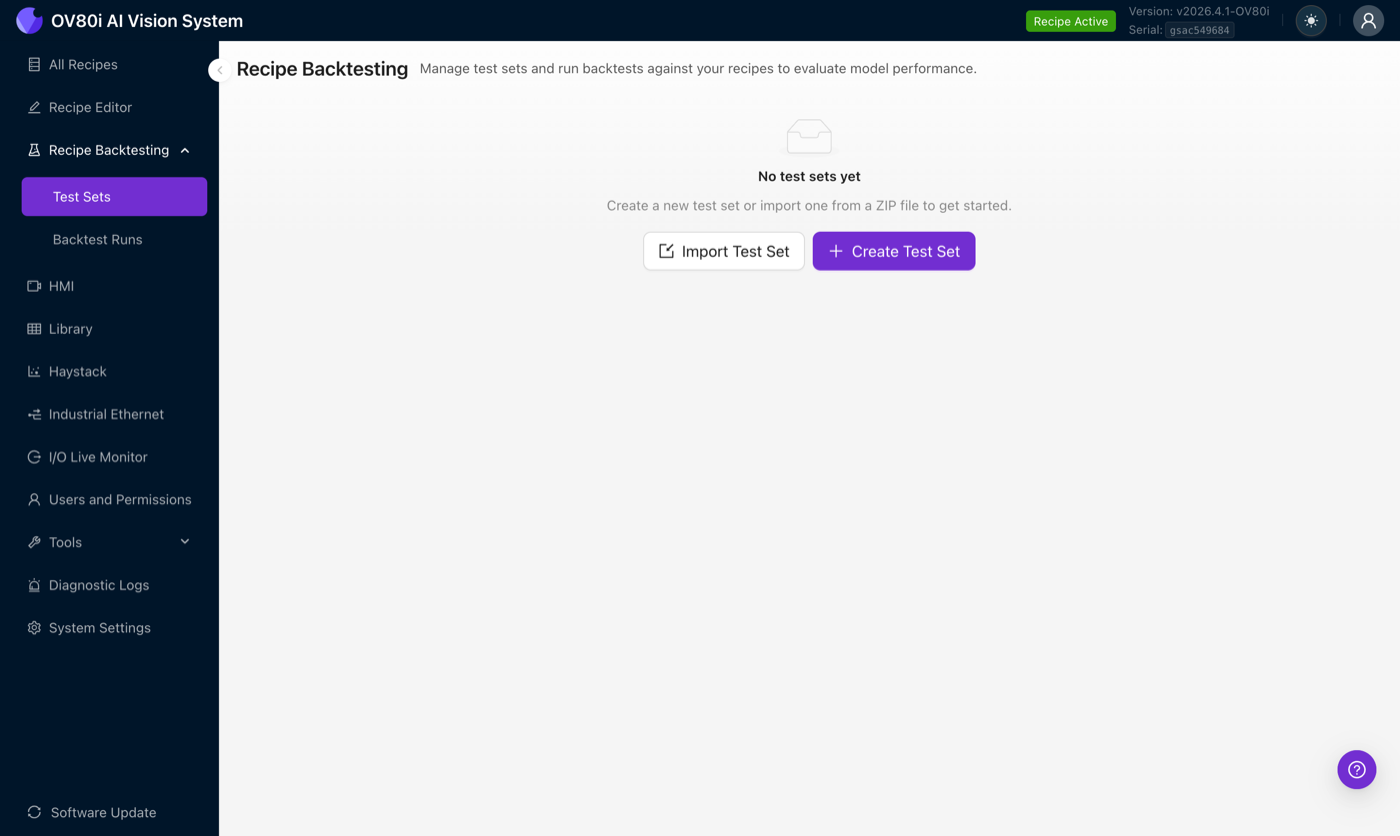The width and height of the screenshot is (1400, 836).
Task: Open Diagnostic Logs
Action: pos(99,585)
